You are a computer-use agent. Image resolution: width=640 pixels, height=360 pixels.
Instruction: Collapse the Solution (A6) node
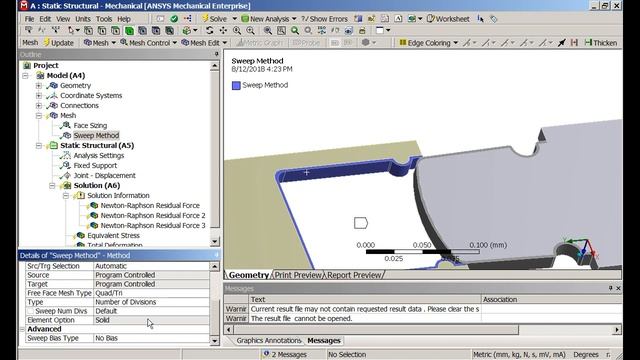point(52,186)
